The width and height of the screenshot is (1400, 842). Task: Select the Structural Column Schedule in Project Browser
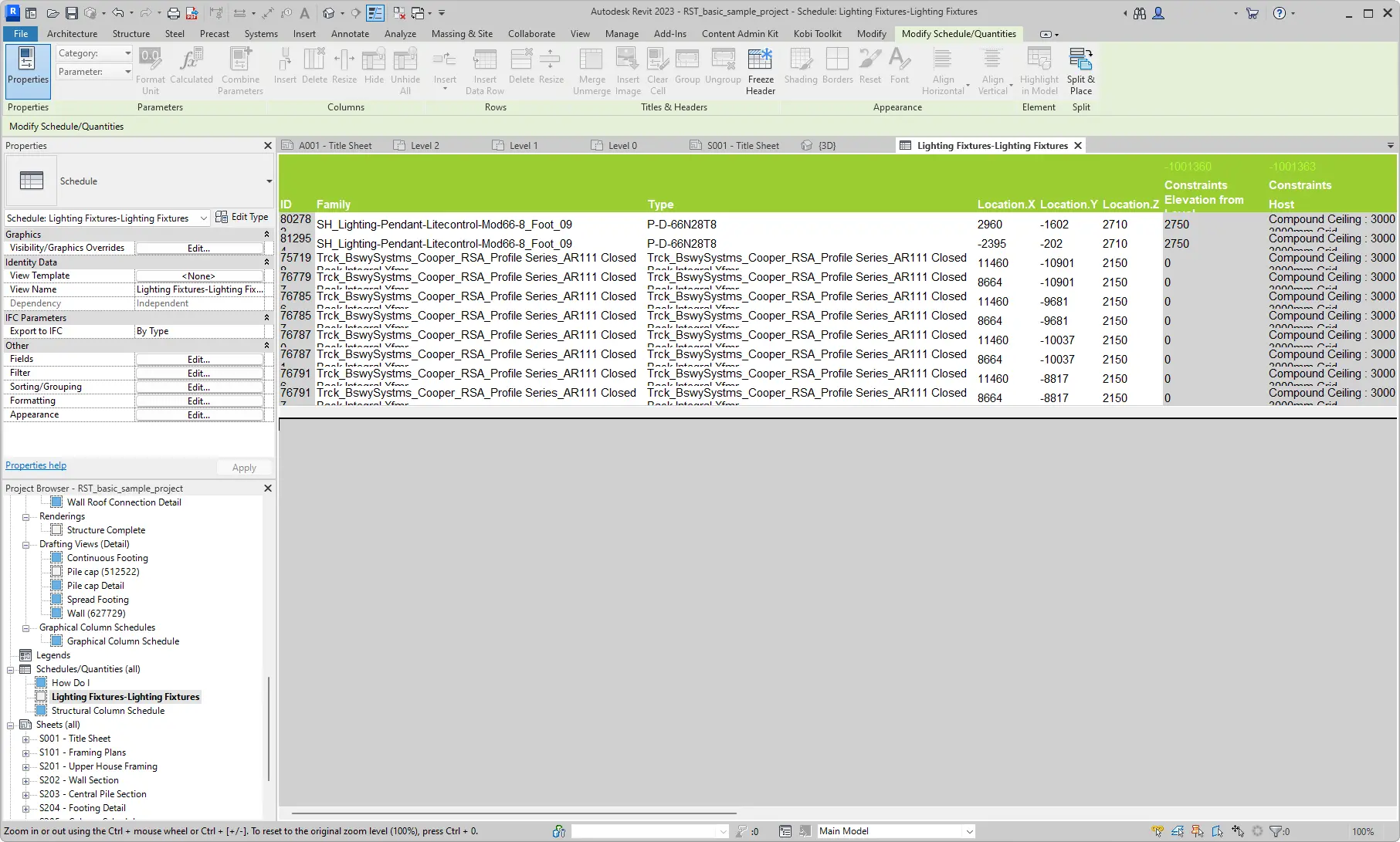coord(108,710)
